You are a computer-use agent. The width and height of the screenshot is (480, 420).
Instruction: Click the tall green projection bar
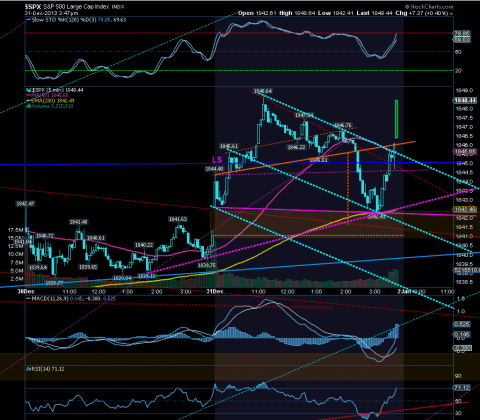(396, 119)
